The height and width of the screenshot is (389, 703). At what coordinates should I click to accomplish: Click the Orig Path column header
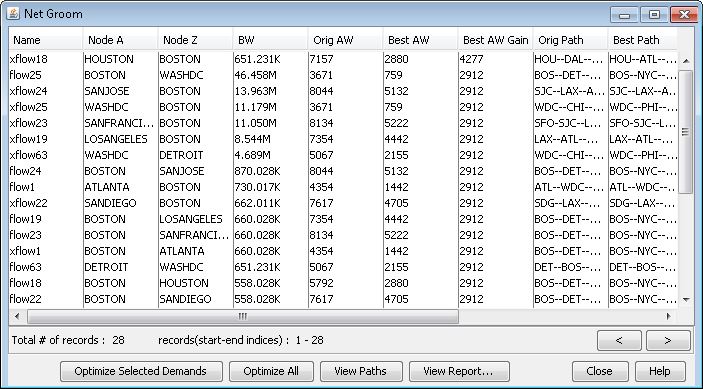point(570,40)
